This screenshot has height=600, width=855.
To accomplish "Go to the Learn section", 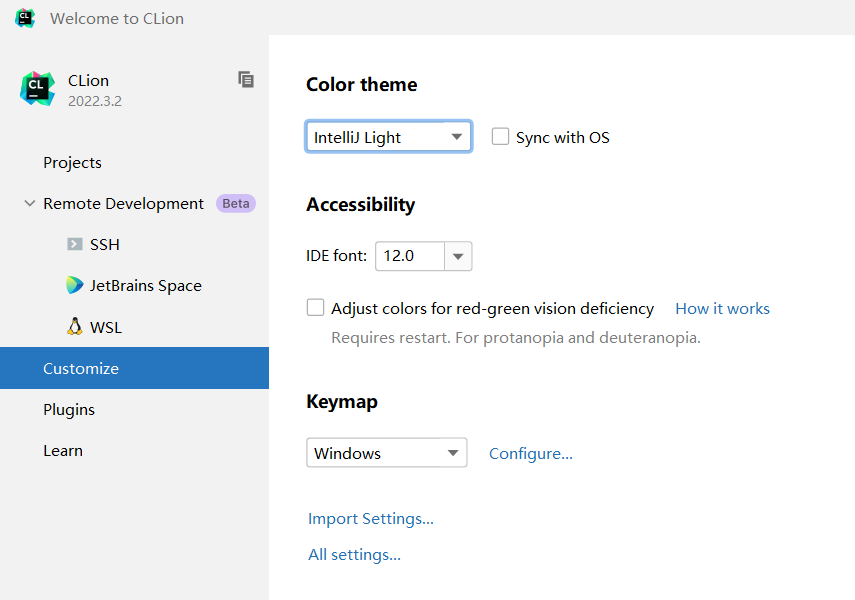I will tap(63, 450).
